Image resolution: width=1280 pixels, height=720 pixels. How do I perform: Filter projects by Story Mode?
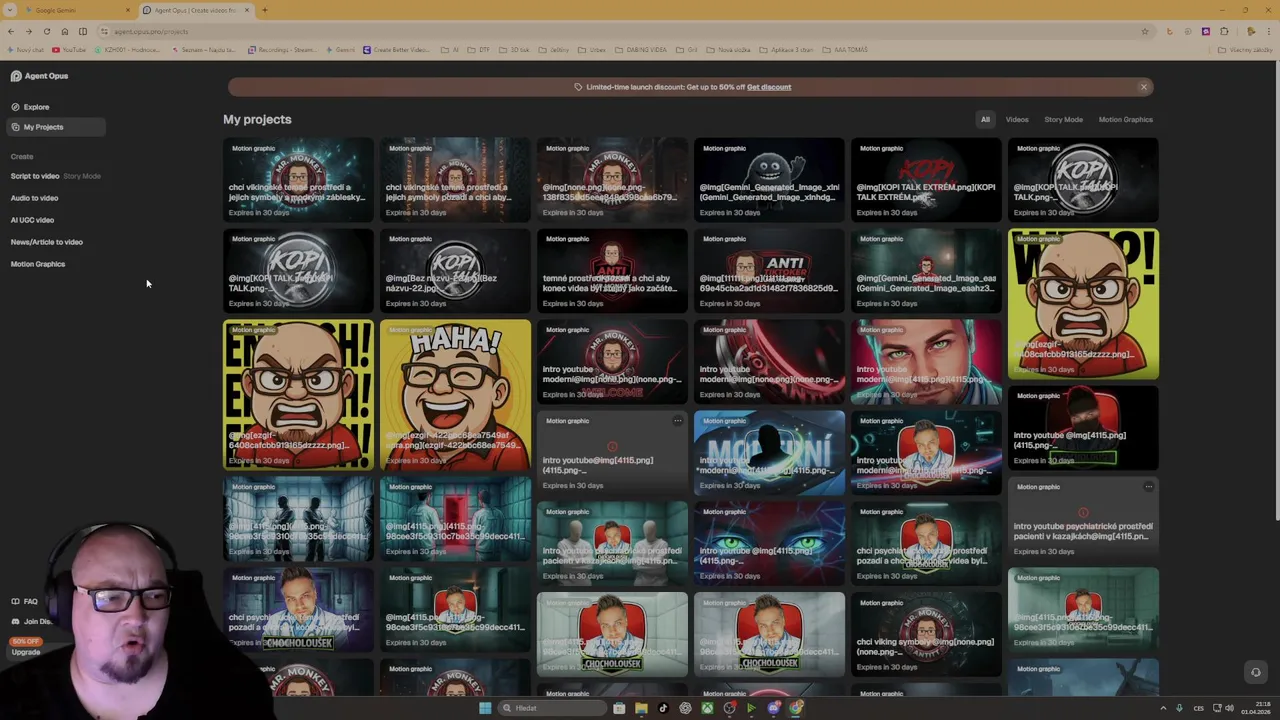(x=1063, y=120)
